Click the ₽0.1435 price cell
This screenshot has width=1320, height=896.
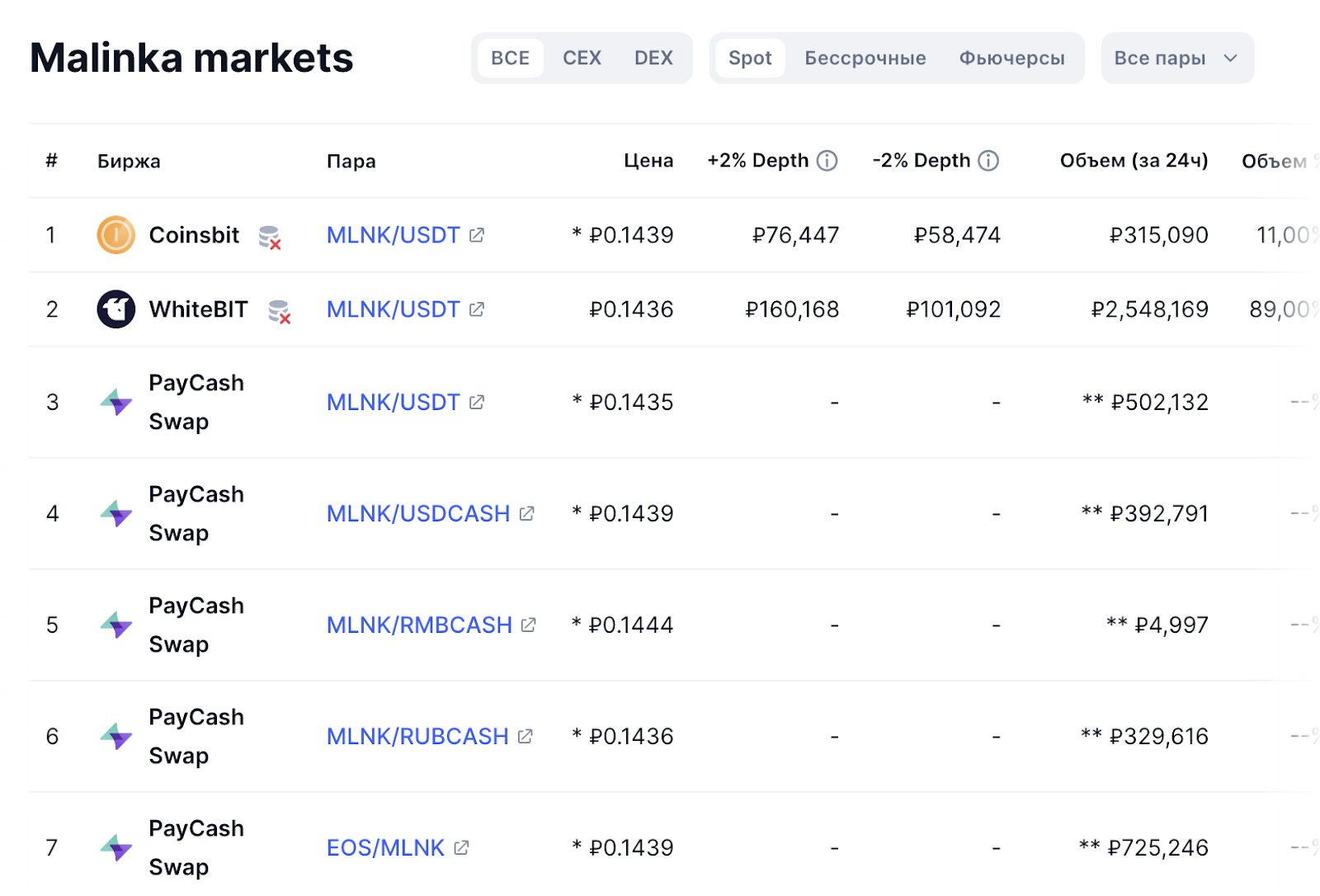click(631, 402)
